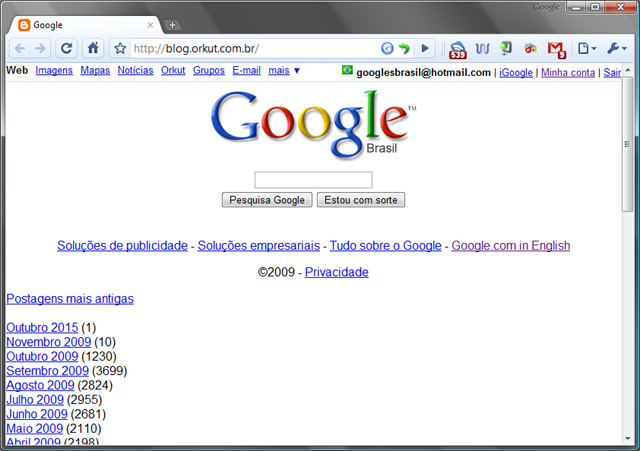Open the Imagens link
This screenshot has height=451, width=640.
point(54,71)
